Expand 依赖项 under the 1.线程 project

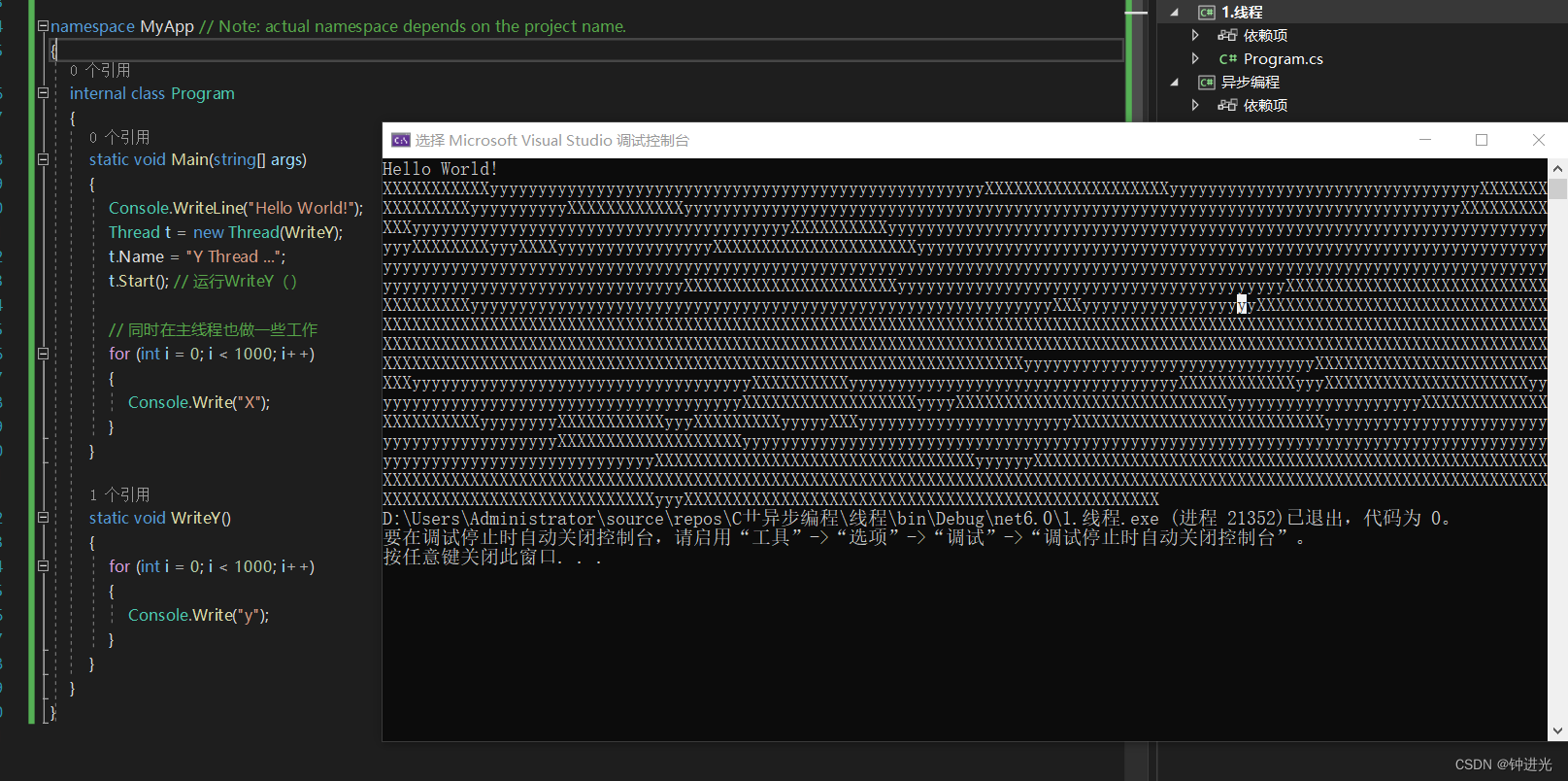[x=1195, y=35]
